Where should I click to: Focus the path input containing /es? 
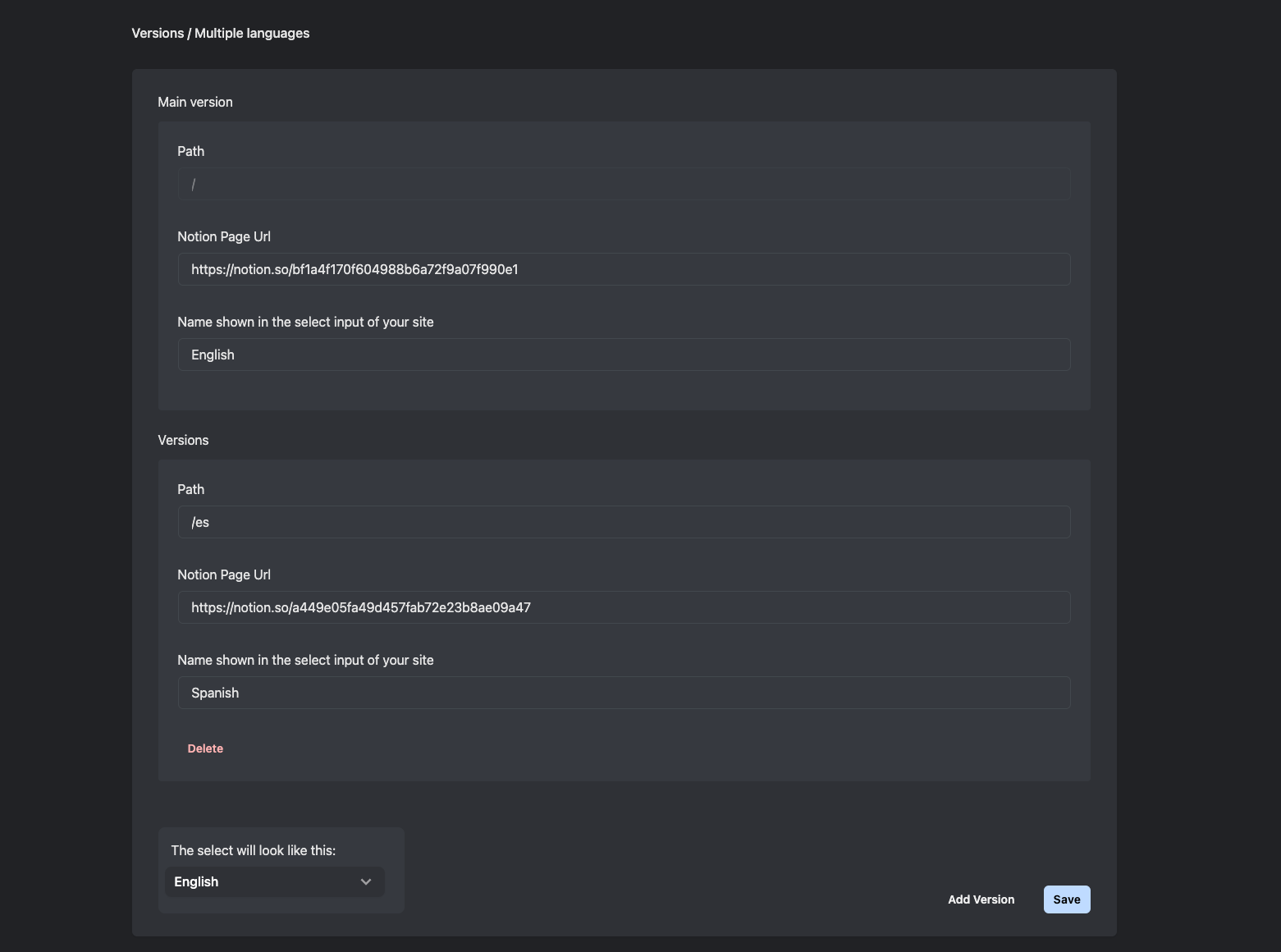[624, 523]
